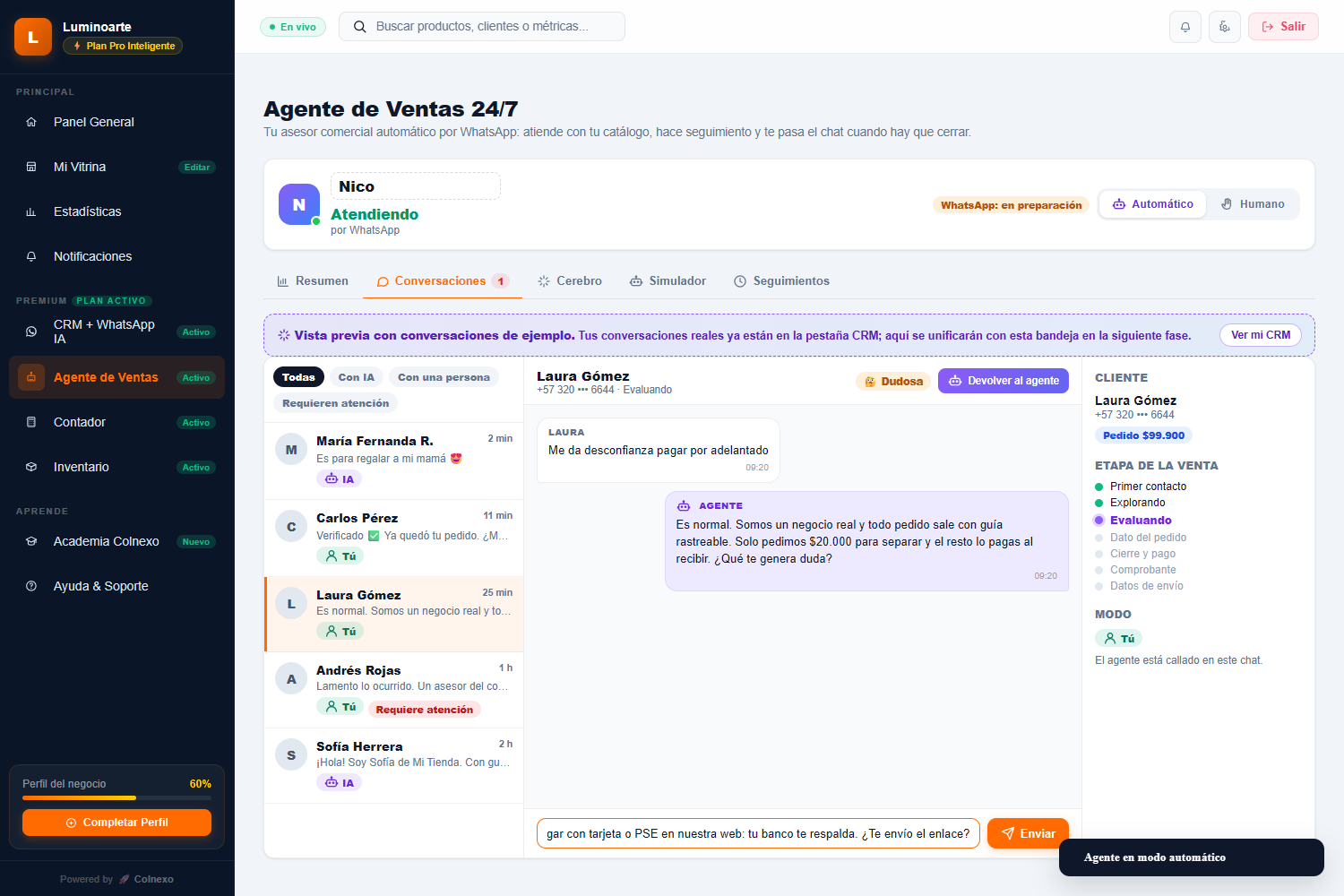Image resolution: width=1344 pixels, height=896 pixels.
Task: Click the Ver mi CRM button
Action: pyautogui.click(x=1261, y=335)
